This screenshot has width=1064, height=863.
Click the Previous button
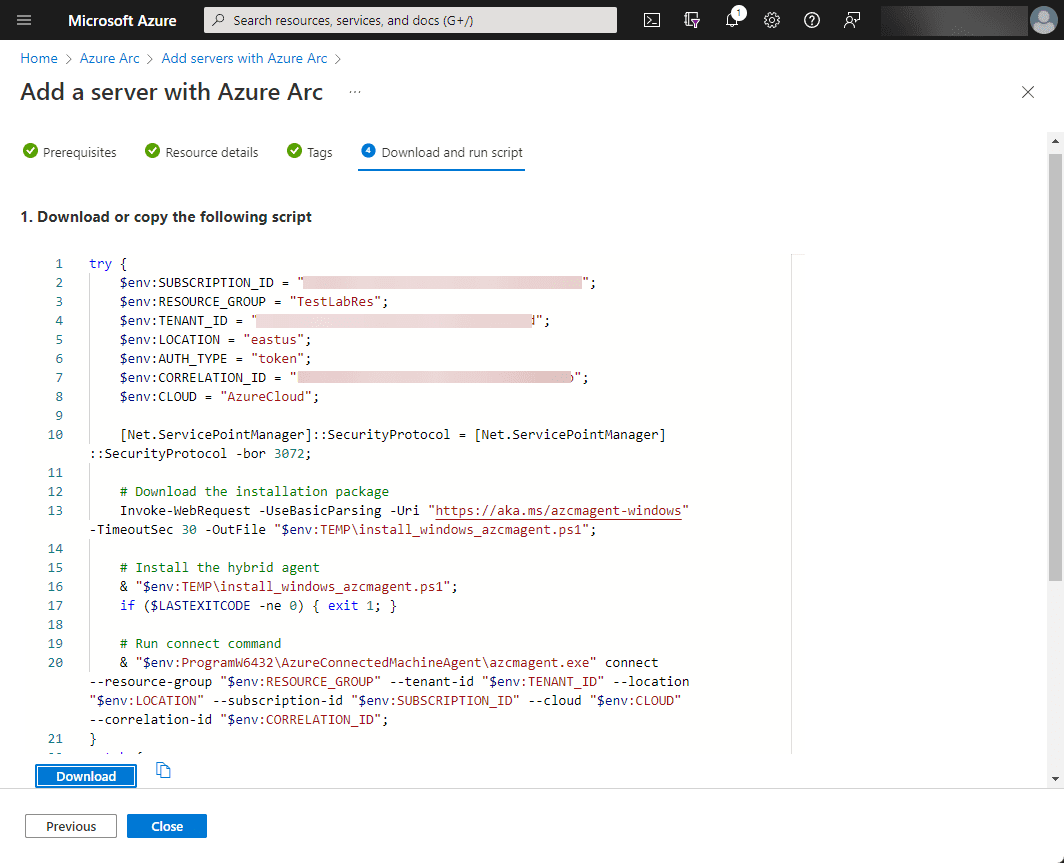pos(71,826)
